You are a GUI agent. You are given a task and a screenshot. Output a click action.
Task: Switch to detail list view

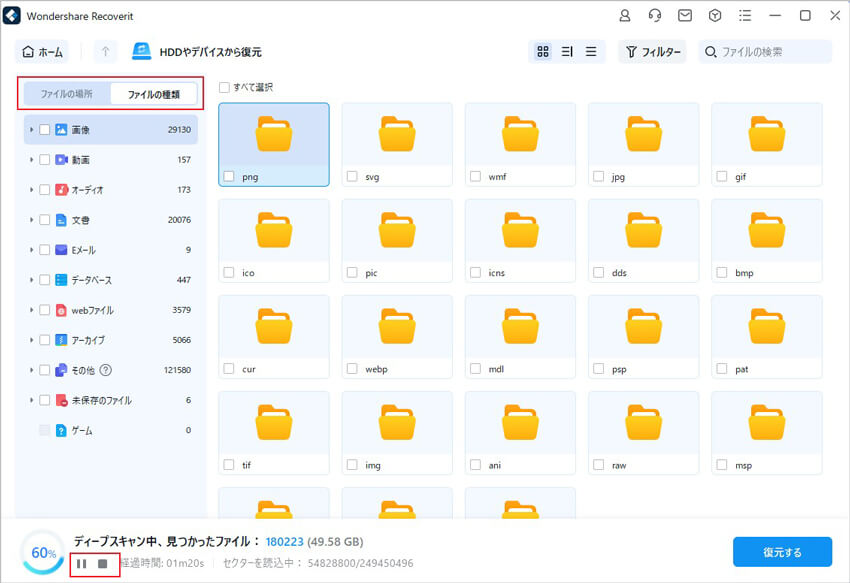point(567,52)
